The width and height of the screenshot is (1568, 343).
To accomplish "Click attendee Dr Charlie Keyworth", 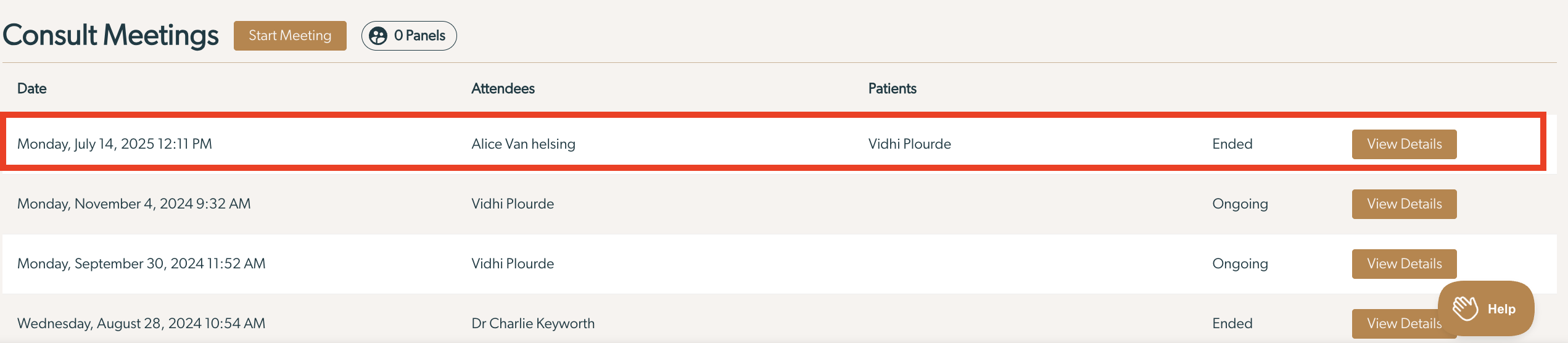I will click(x=533, y=323).
